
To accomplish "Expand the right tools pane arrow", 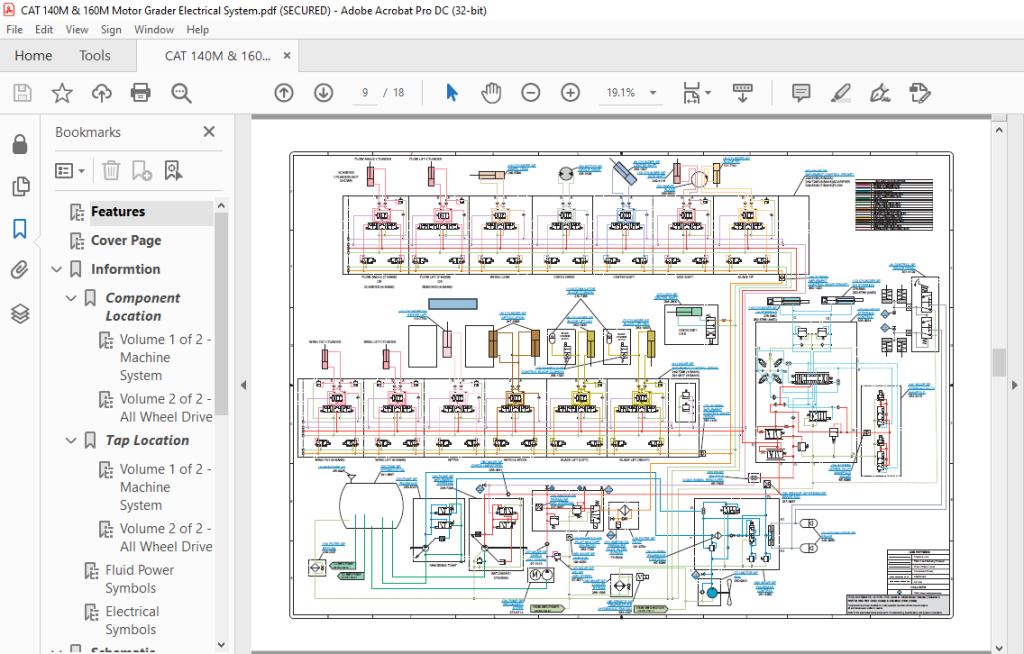I will (x=1014, y=385).
